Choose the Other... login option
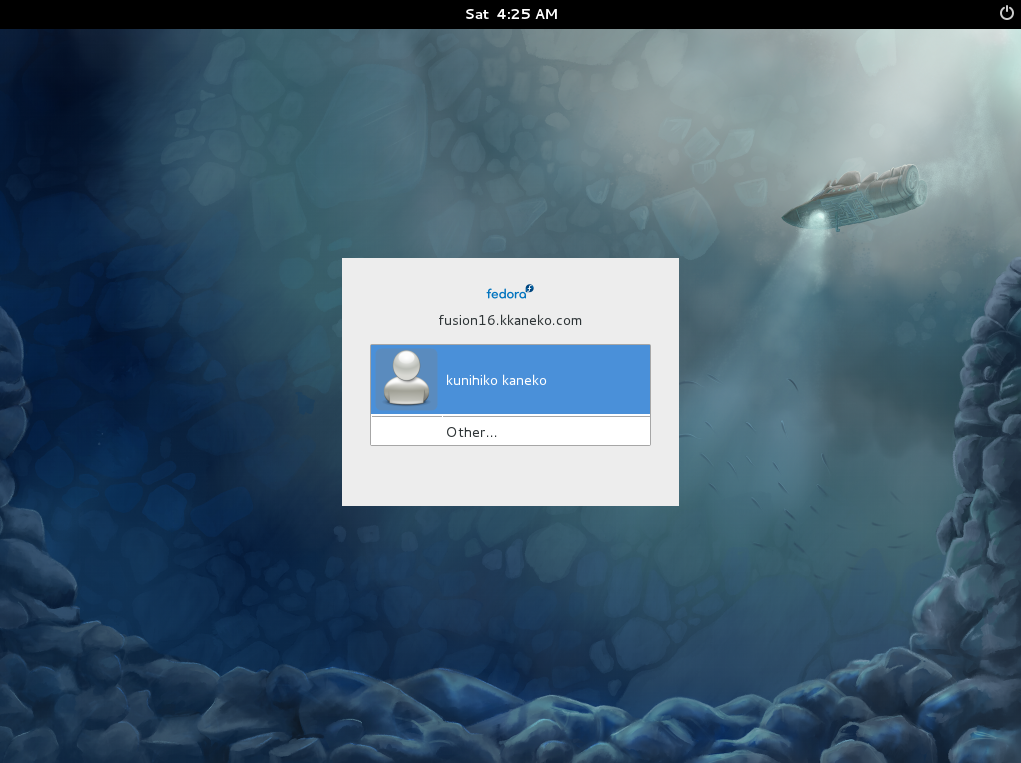This screenshot has height=763, width=1021. (x=510, y=432)
